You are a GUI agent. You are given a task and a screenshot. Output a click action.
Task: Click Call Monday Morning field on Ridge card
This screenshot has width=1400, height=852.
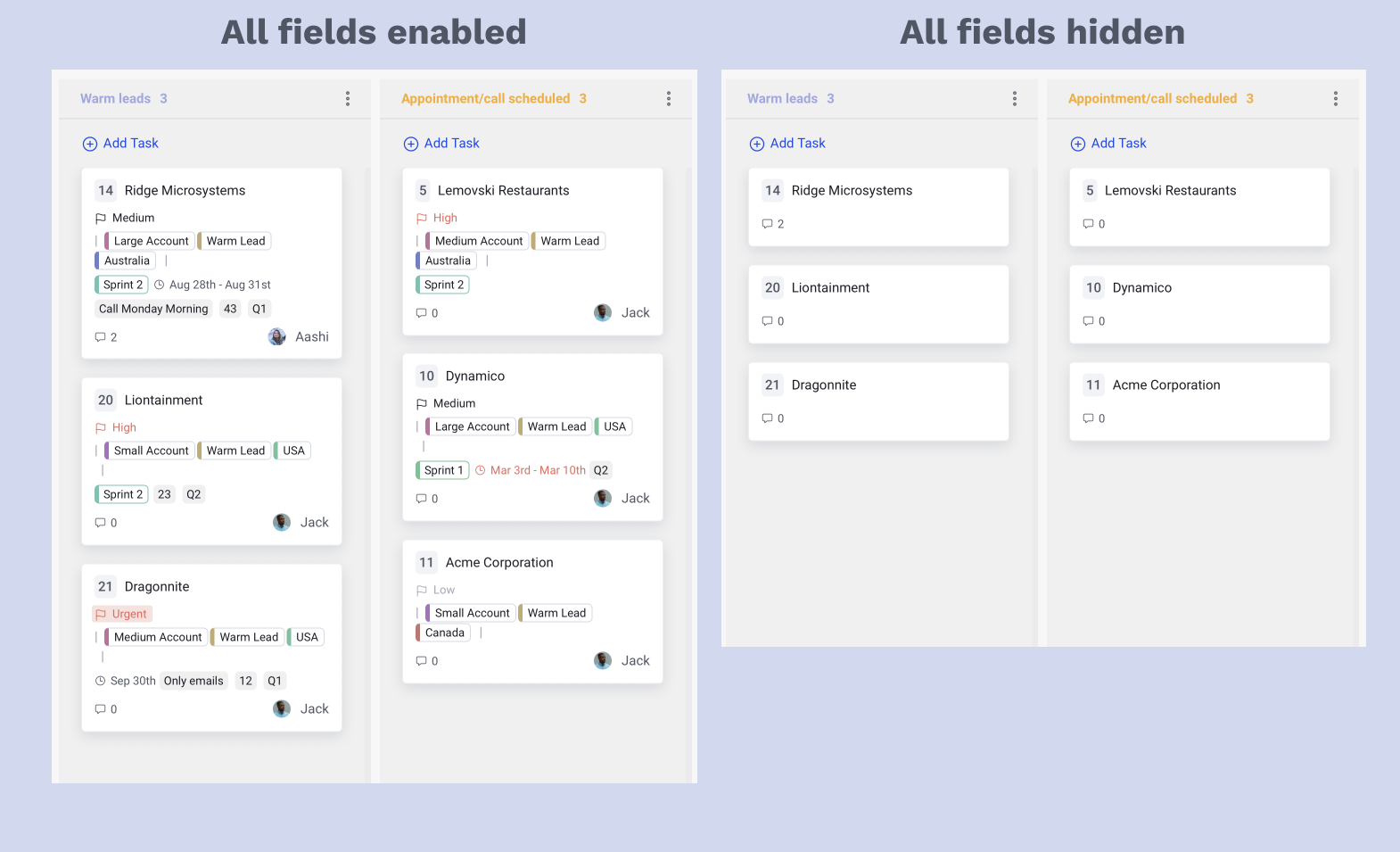[x=153, y=309]
